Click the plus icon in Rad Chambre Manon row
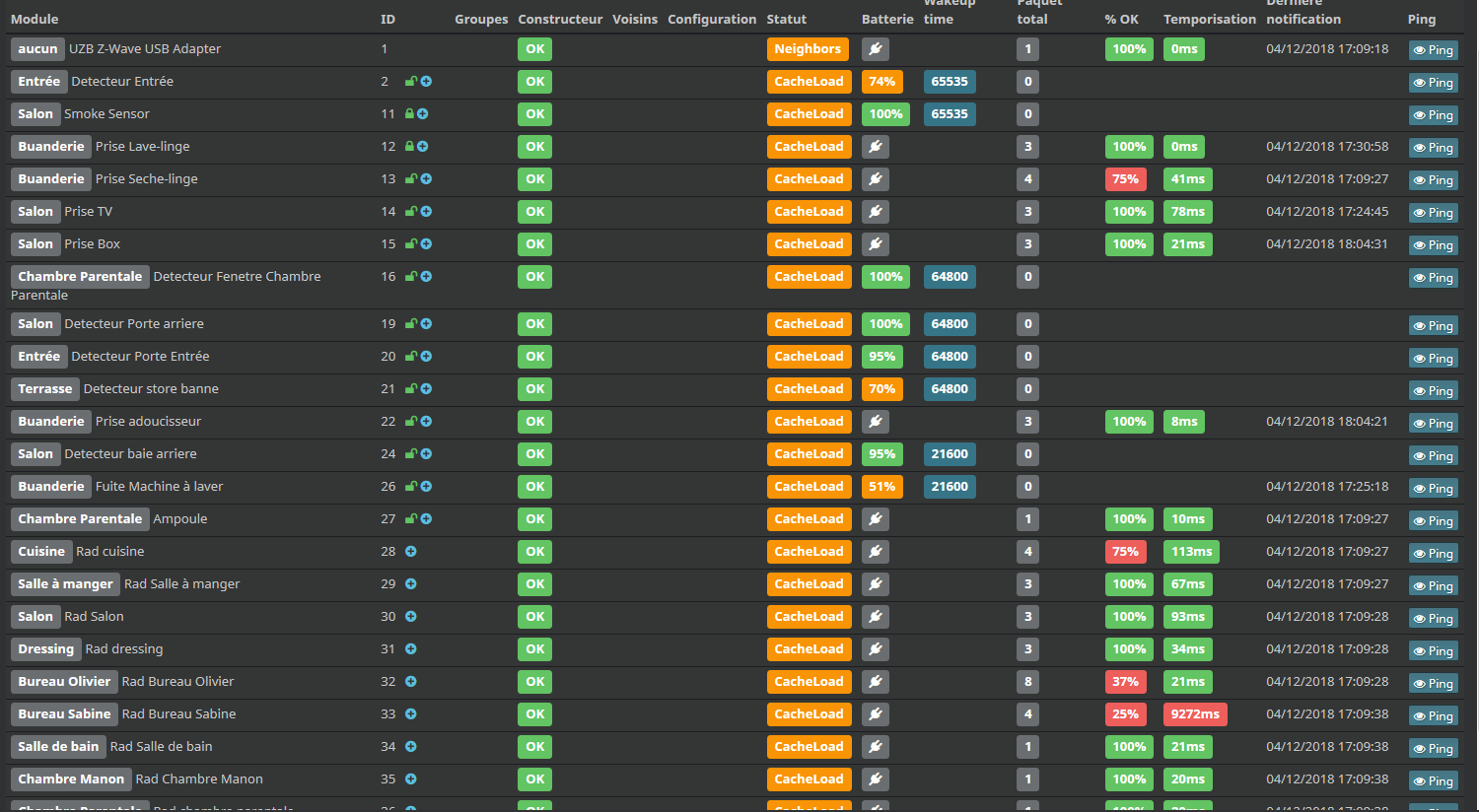This screenshot has height=812, width=1479. tap(410, 779)
